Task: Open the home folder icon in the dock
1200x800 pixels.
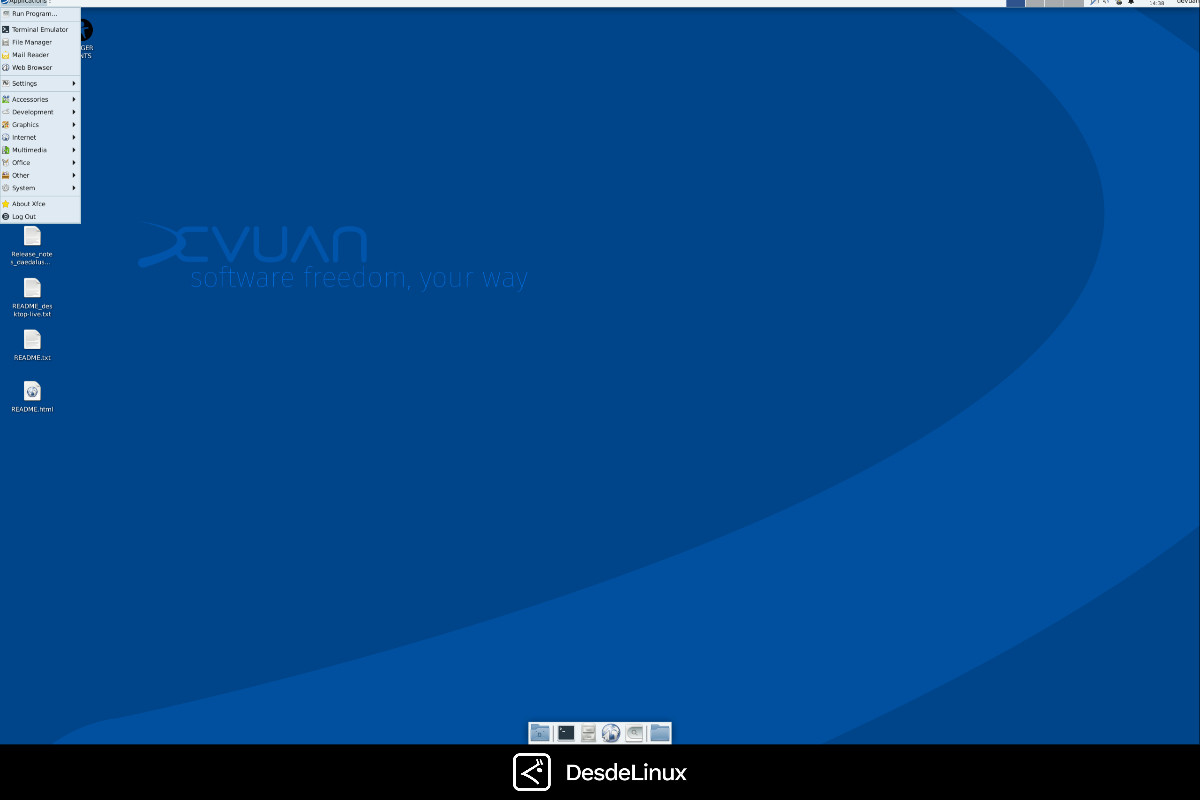Action: coord(540,732)
